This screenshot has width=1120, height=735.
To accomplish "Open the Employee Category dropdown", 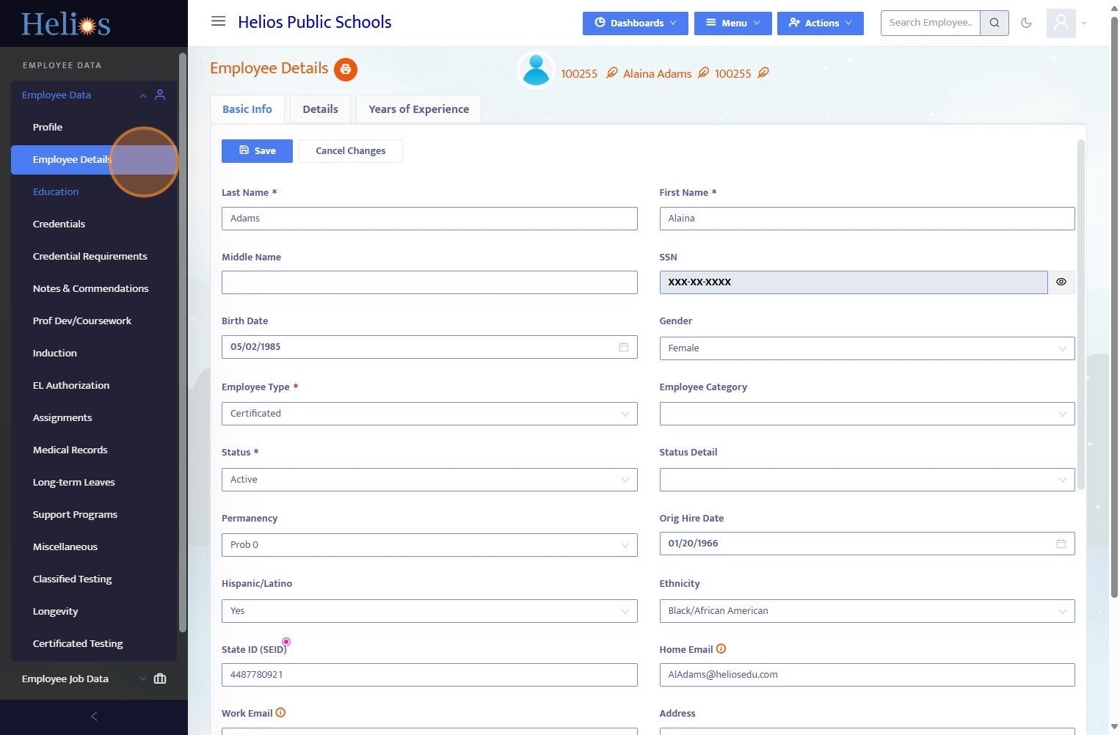I will tap(866, 414).
